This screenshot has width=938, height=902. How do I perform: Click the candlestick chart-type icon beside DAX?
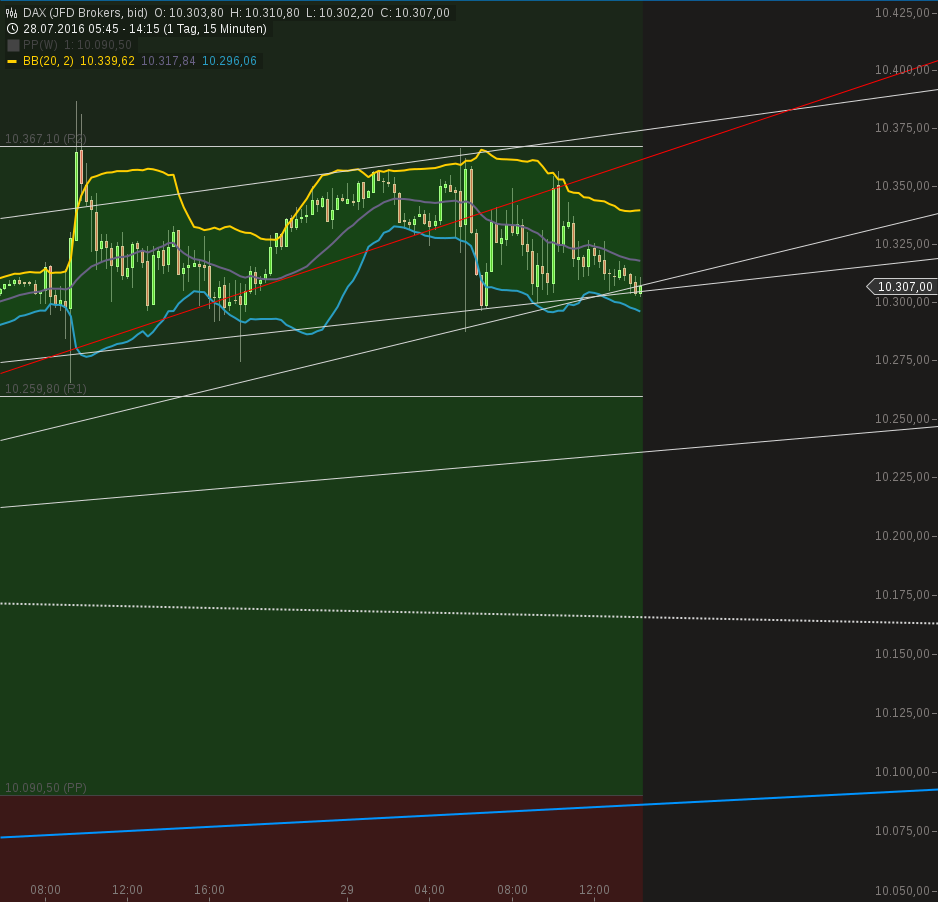pos(11,13)
